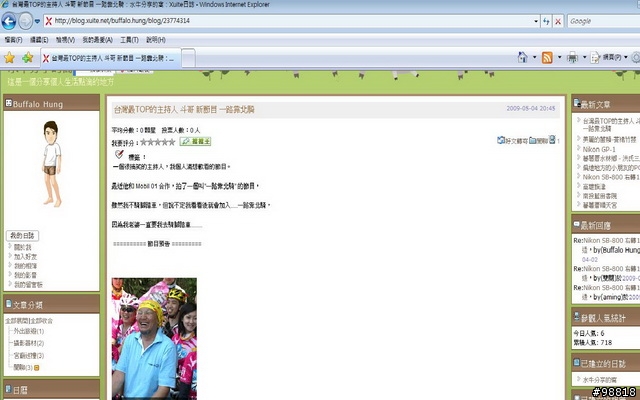Open the 水牛分享的窩 blog link
This screenshot has height=400, width=640.
click(x=600, y=380)
